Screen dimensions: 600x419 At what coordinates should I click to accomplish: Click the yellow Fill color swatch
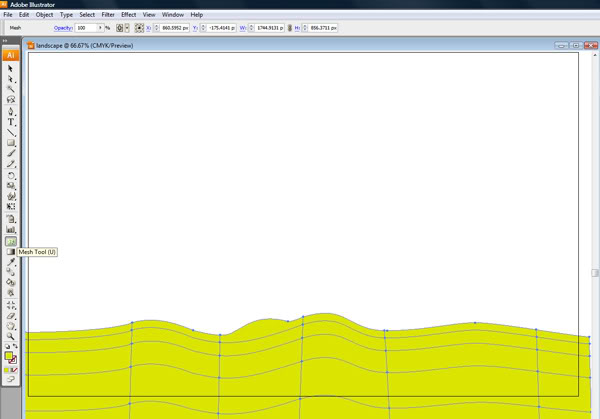click(x=8, y=356)
